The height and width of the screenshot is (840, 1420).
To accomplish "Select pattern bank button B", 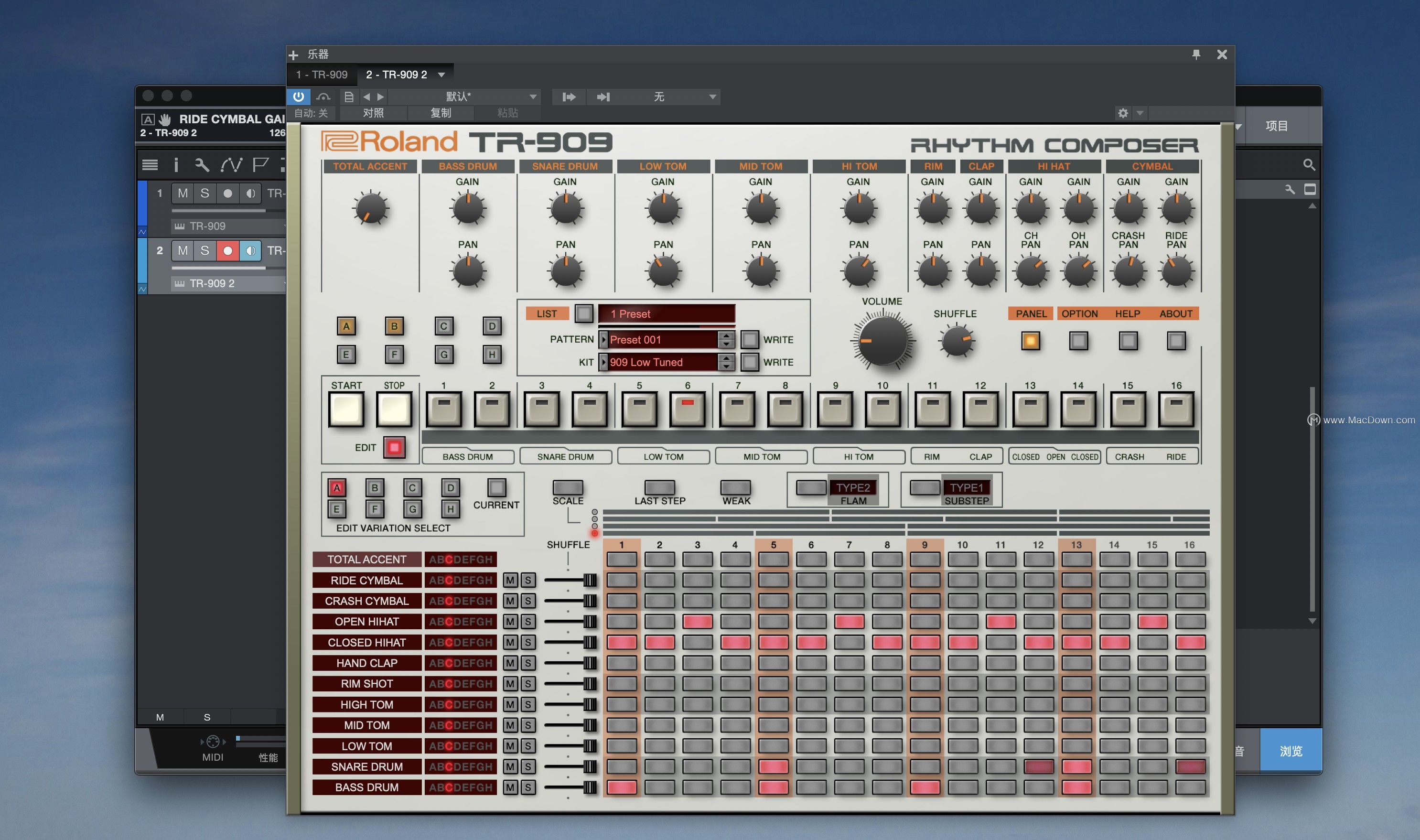I will pos(395,326).
